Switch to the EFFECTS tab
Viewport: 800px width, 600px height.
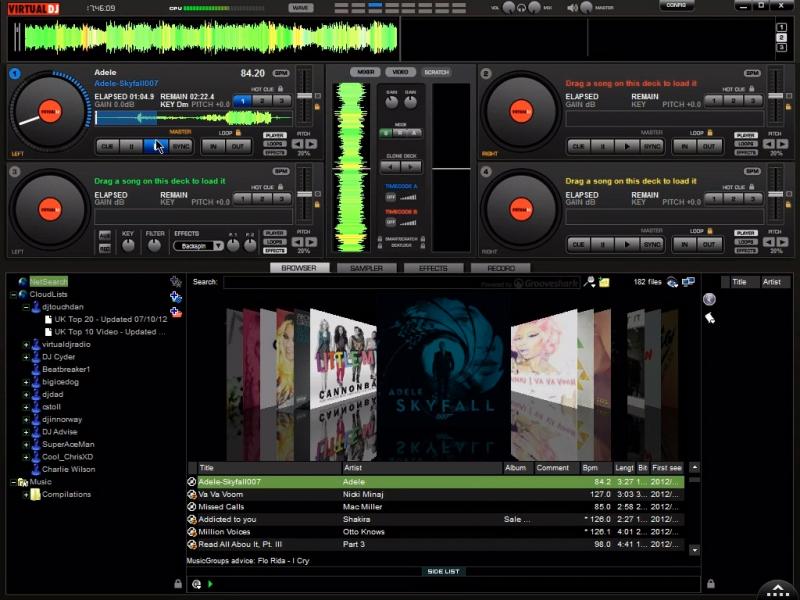433,268
